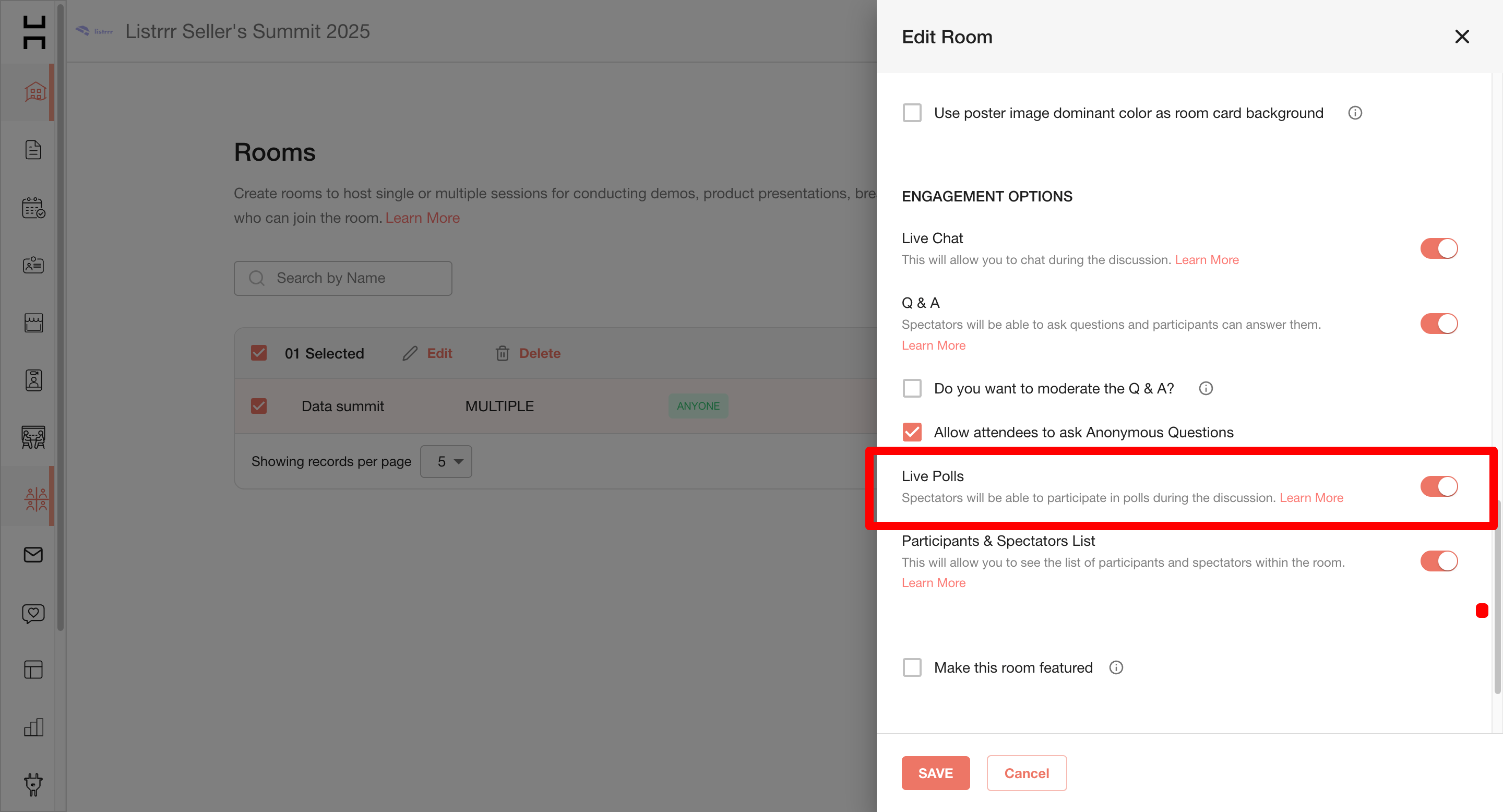Image resolution: width=1503 pixels, height=812 pixels.
Task: Uncheck Allow attendees to ask Anonymous Questions
Action: [912, 432]
